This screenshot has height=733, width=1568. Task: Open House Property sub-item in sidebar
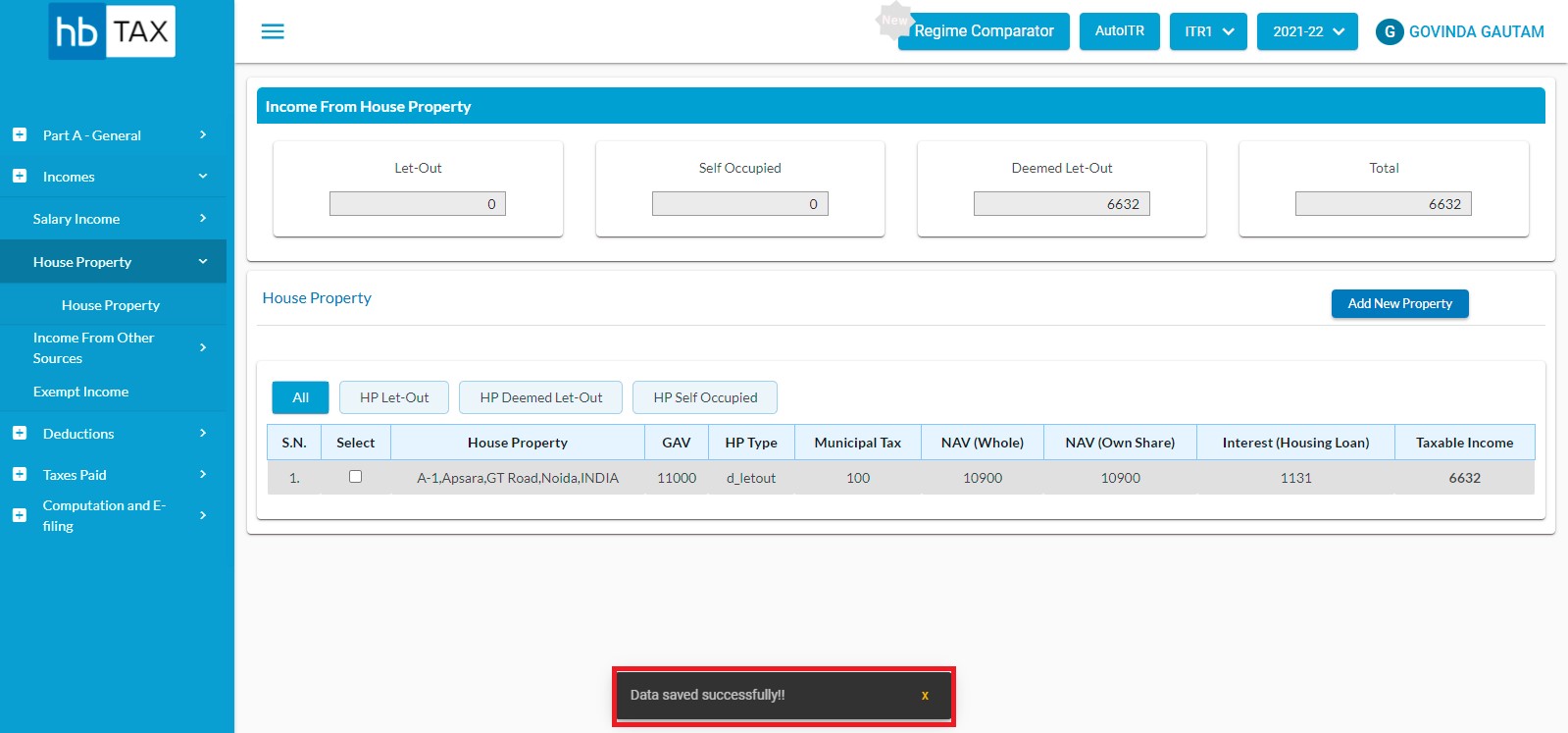[x=111, y=305]
